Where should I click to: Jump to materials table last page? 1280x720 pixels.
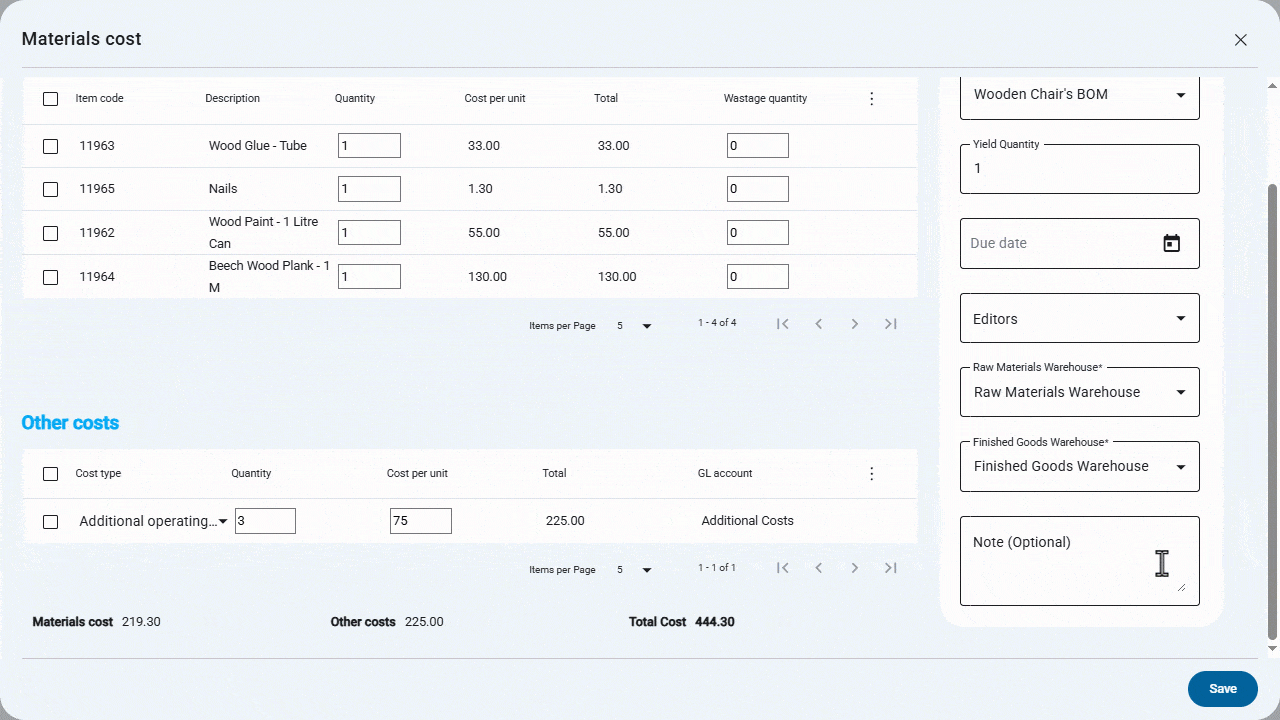(x=890, y=324)
